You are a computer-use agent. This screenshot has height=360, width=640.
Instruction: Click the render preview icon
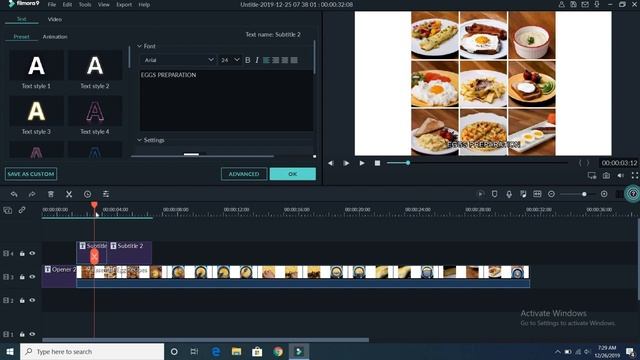(480, 194)
